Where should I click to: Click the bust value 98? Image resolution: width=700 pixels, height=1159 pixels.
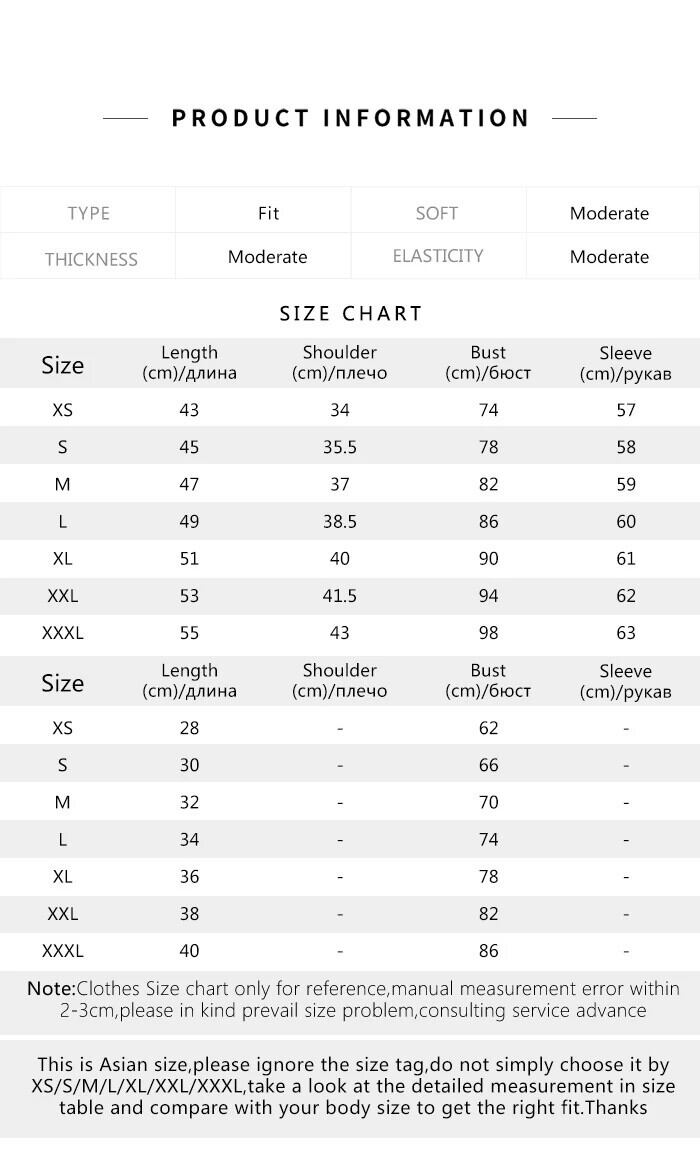[x=488, y=633]
